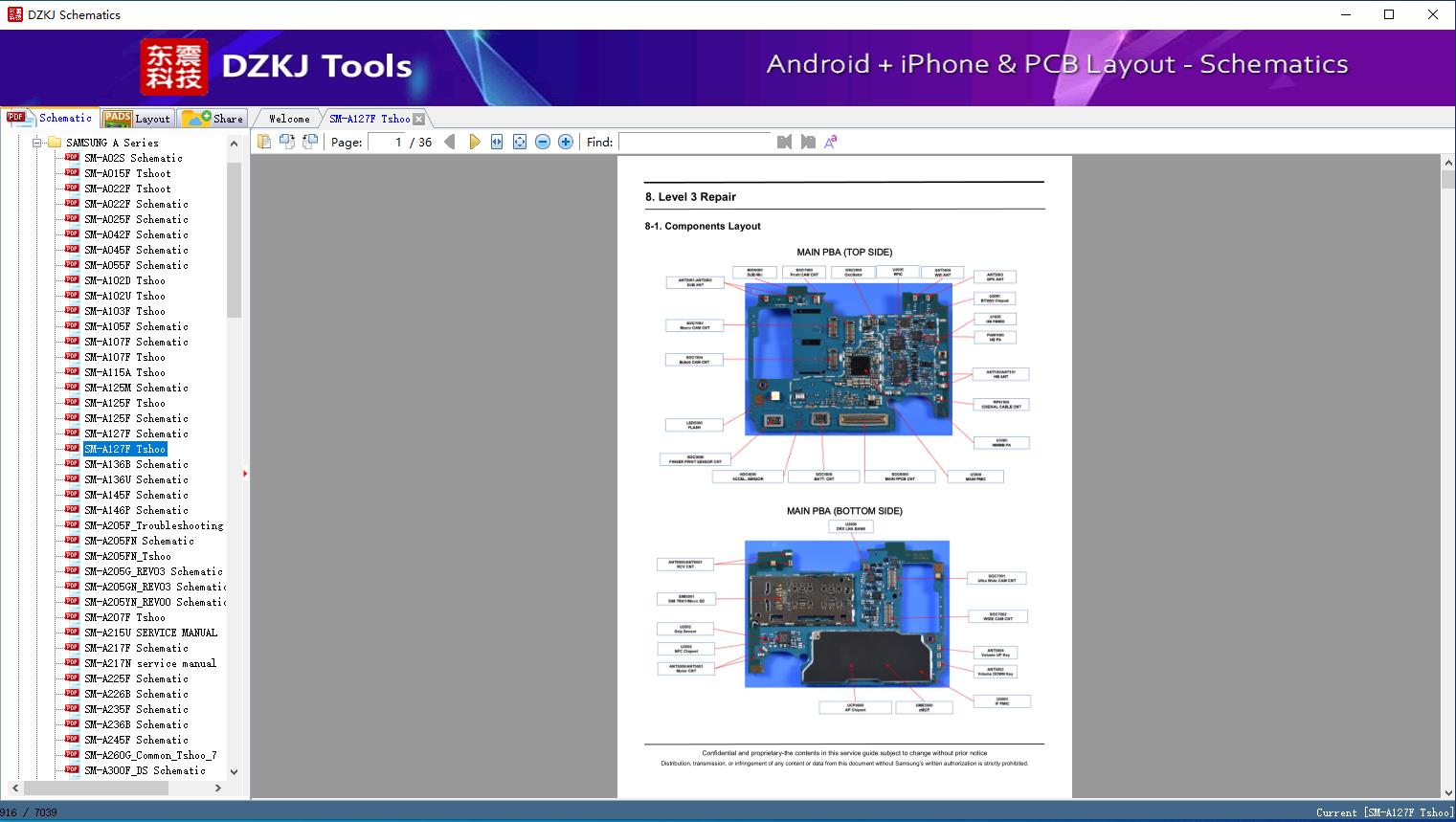Open SM-A102D Tshoo from the list

click(x=124, y=280)
